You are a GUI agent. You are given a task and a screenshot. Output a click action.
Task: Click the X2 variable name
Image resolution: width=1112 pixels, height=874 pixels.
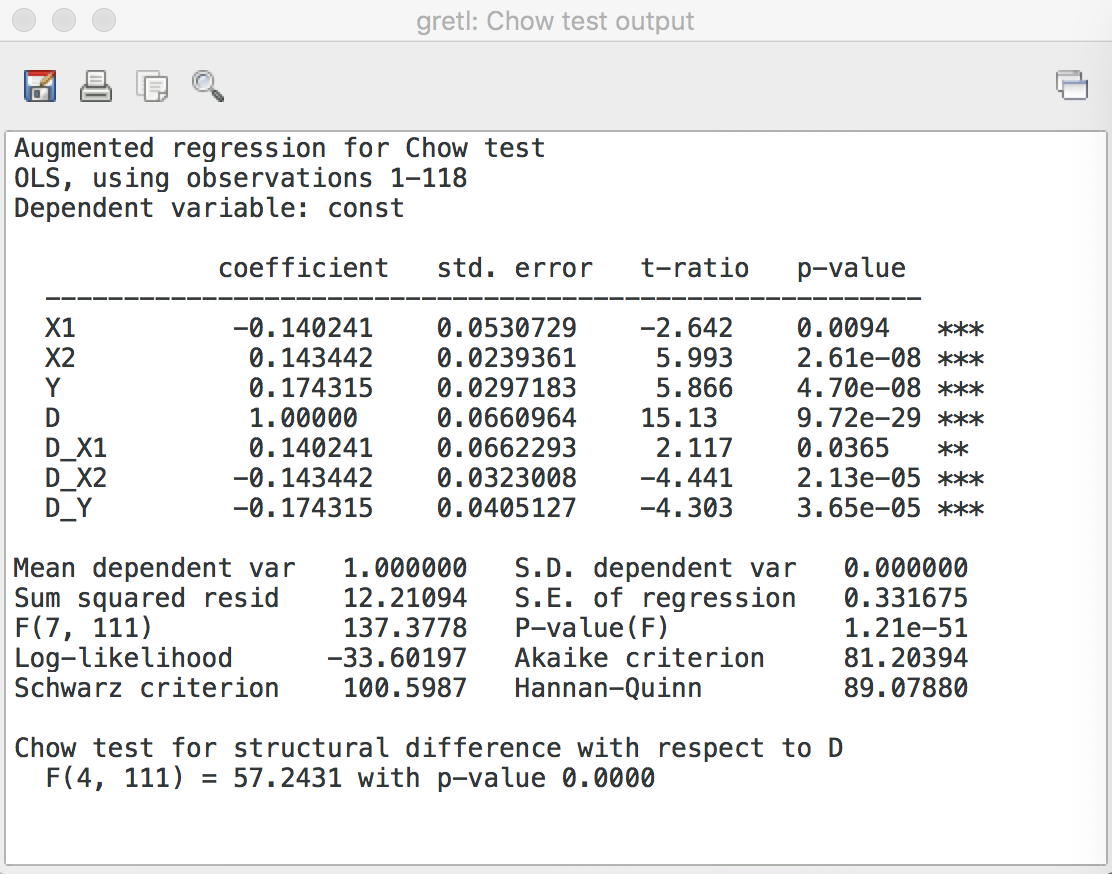tap(60, 358)
